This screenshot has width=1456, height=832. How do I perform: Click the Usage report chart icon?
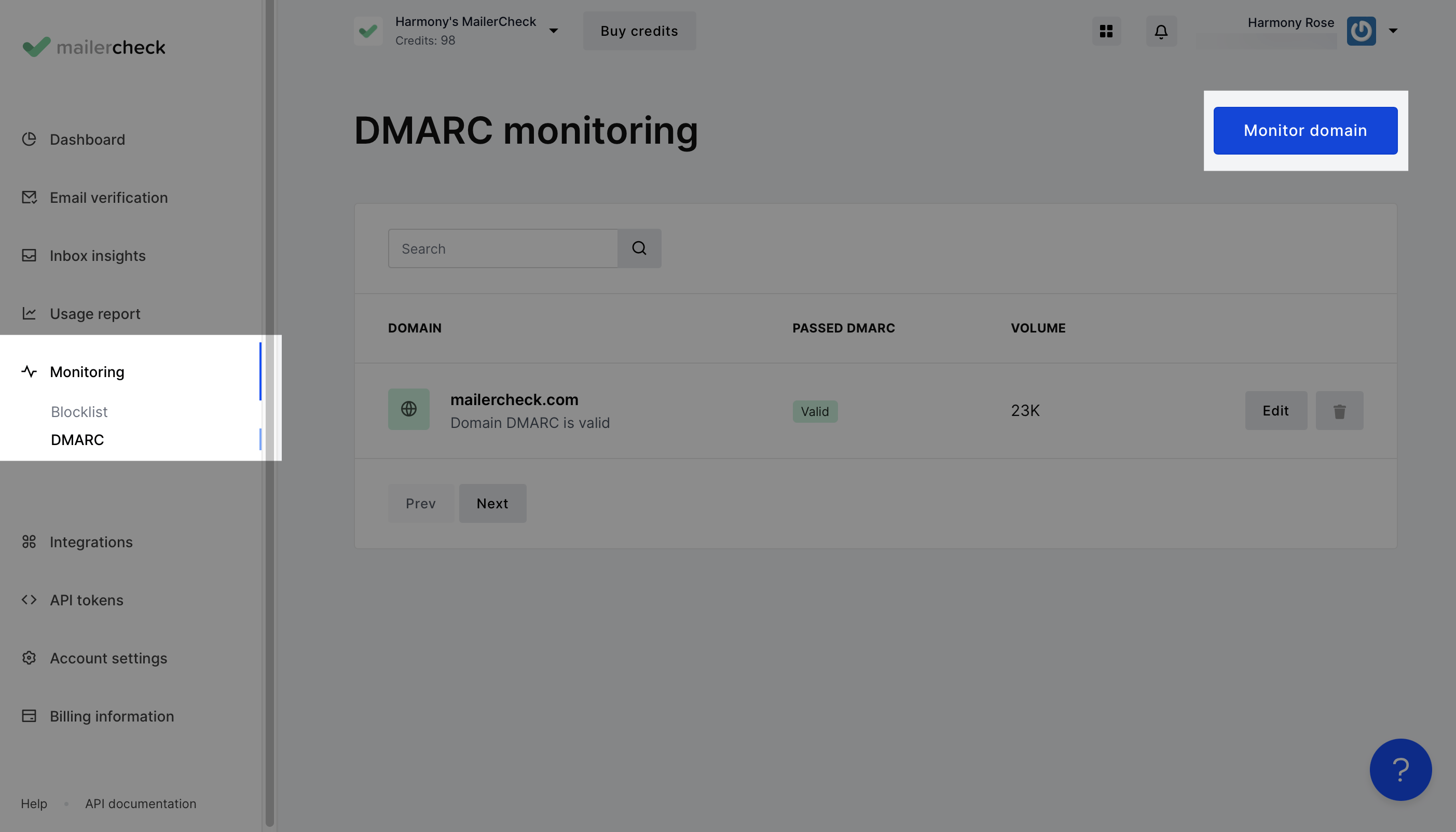click(x=29, y=313)
